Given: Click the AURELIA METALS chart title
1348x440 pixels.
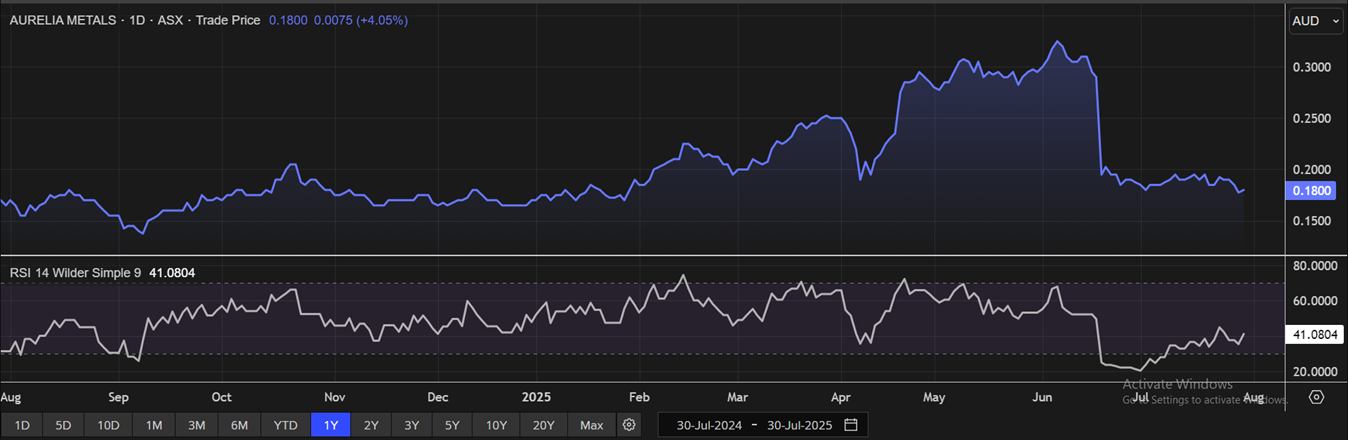Looking at the screenshot, I should click(x=61, y=20).
